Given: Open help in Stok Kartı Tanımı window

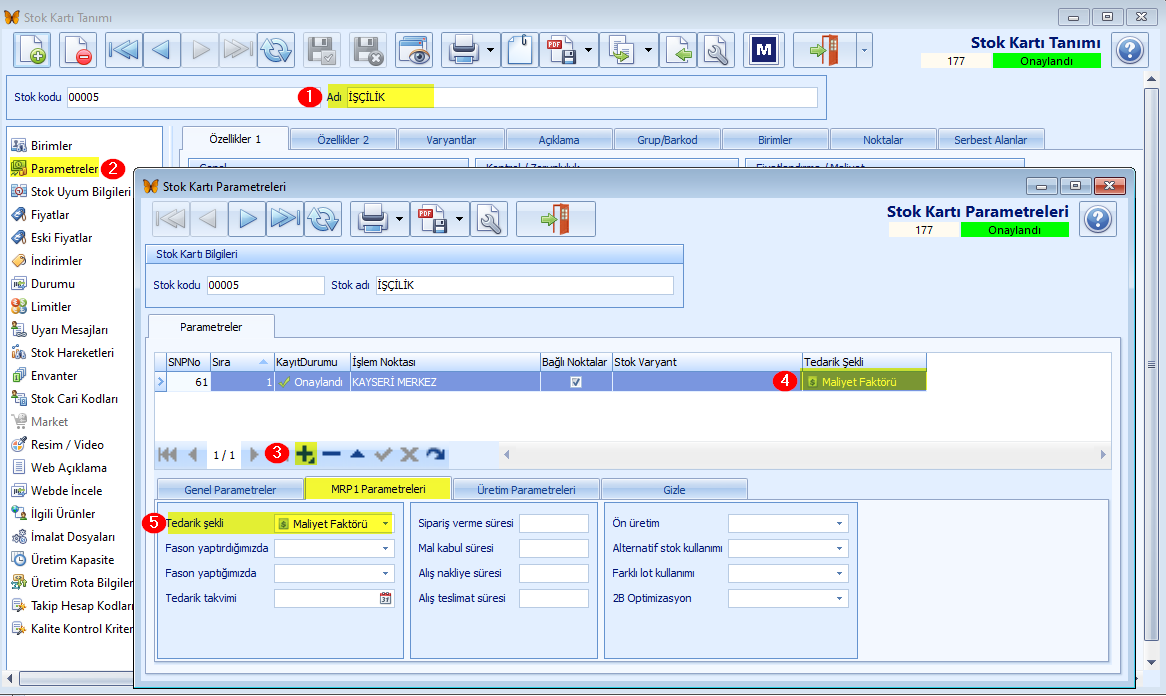Looking at the screenshot, I should click(1130, 51).
